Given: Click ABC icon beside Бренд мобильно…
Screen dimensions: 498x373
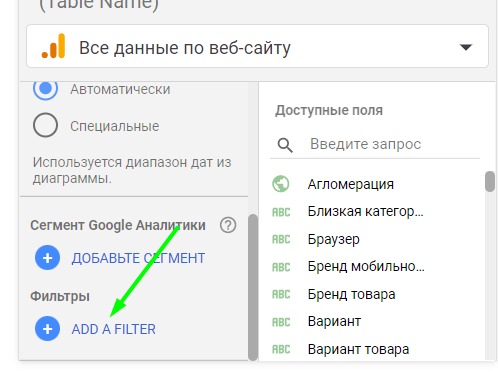Looking at the screenshot, I should click(281, 267).
